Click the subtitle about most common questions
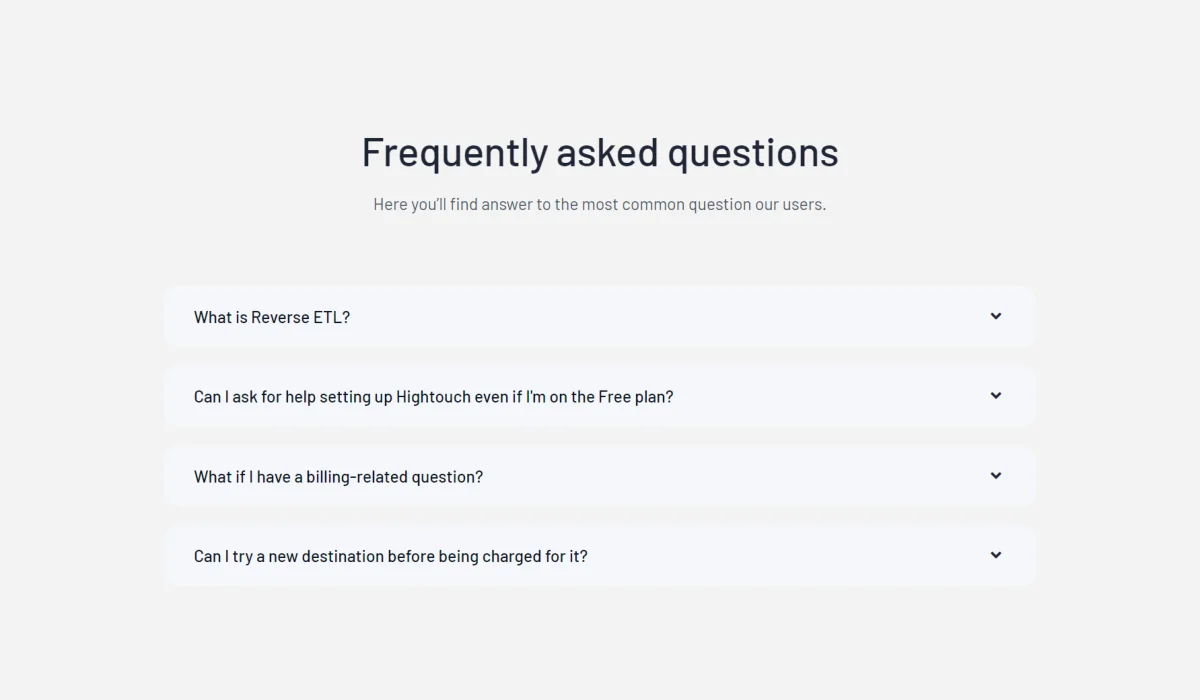Image resolution: width=1200 pixels, height=700 pixels. point(600,204)
